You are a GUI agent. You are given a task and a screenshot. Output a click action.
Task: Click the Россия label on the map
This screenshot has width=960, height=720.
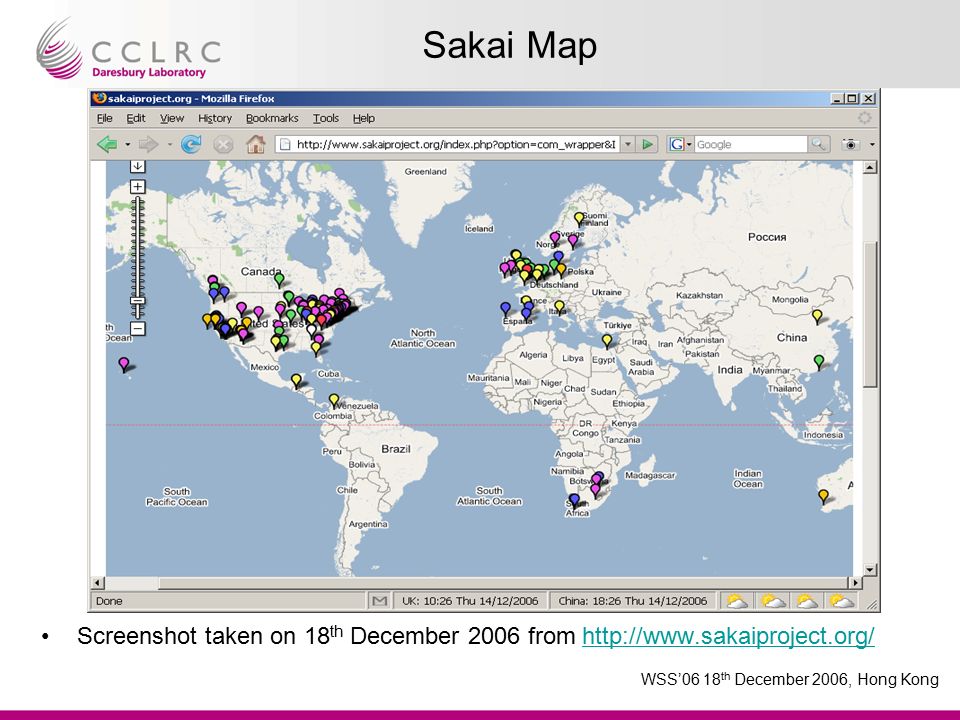[x=767, y=237]
